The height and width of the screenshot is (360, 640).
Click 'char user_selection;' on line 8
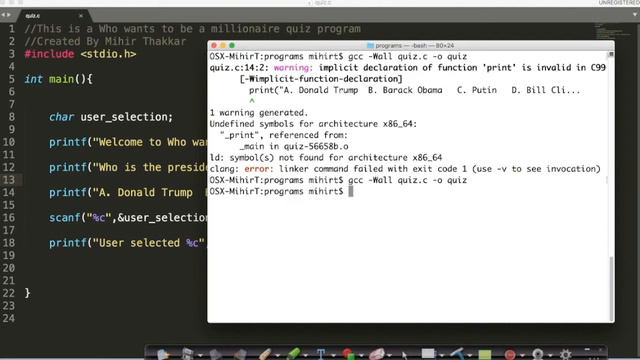coord(111,117)
